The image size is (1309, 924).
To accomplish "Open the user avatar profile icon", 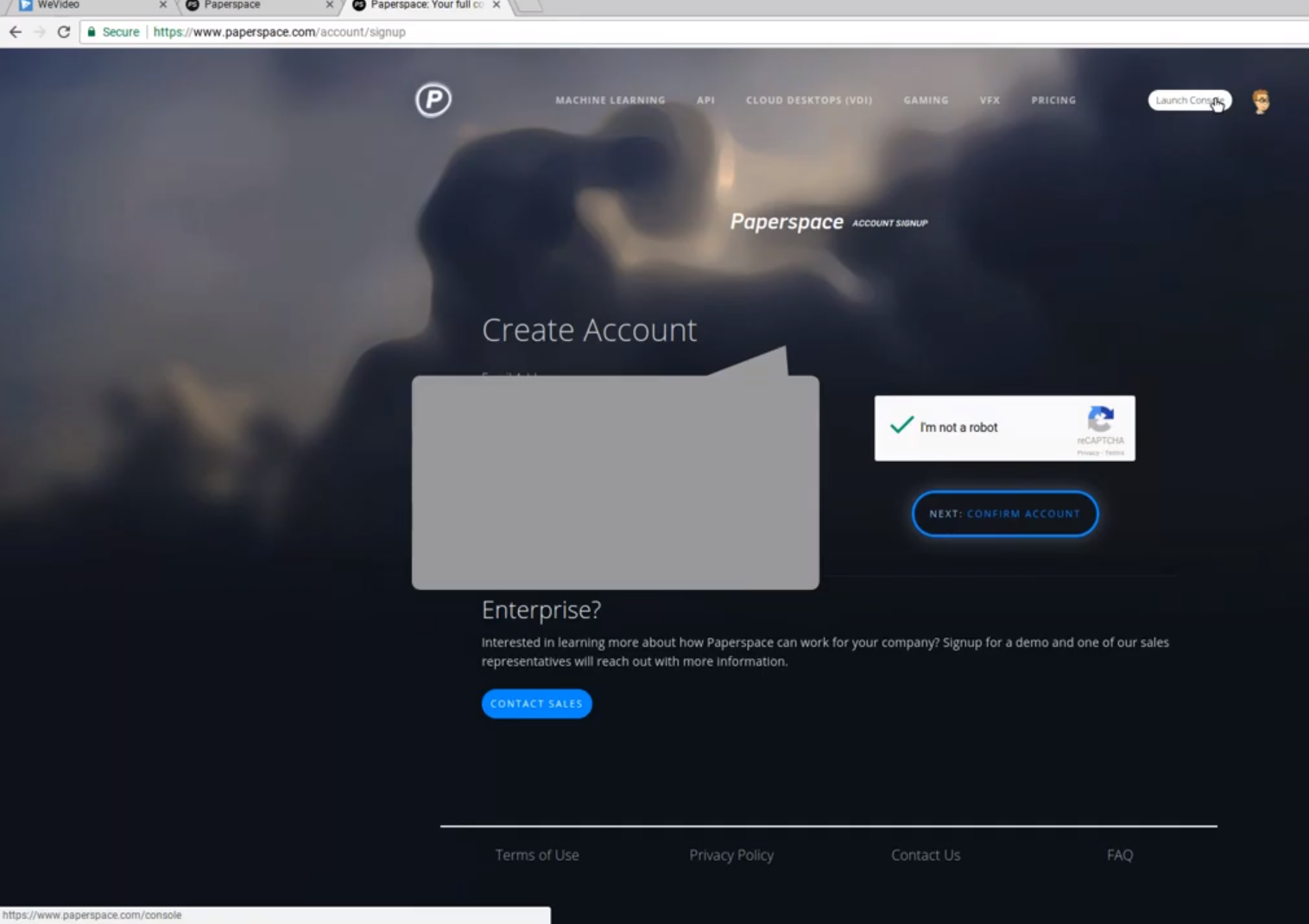I will click(x=1262, y=101).
